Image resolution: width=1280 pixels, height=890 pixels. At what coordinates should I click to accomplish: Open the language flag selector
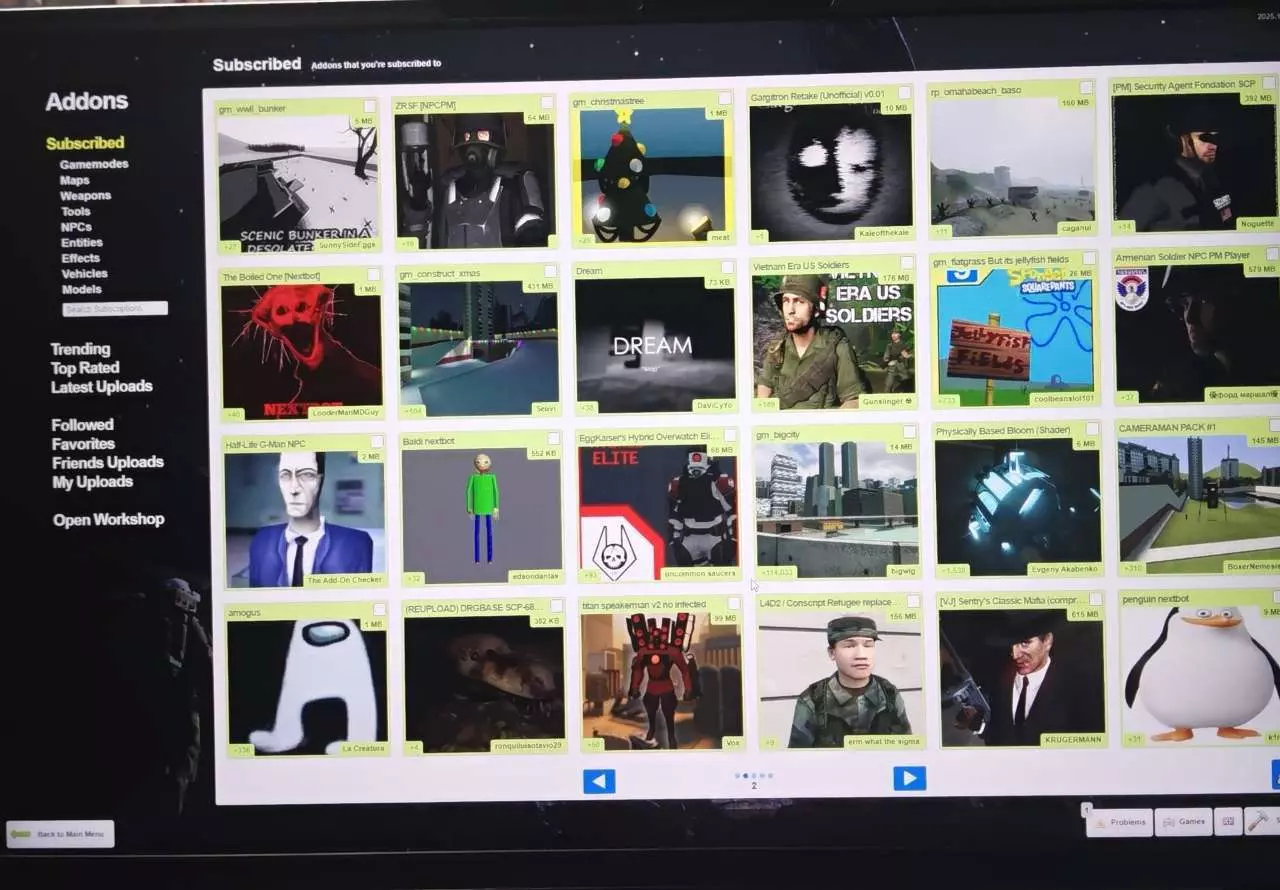(x=1228, y=822)
